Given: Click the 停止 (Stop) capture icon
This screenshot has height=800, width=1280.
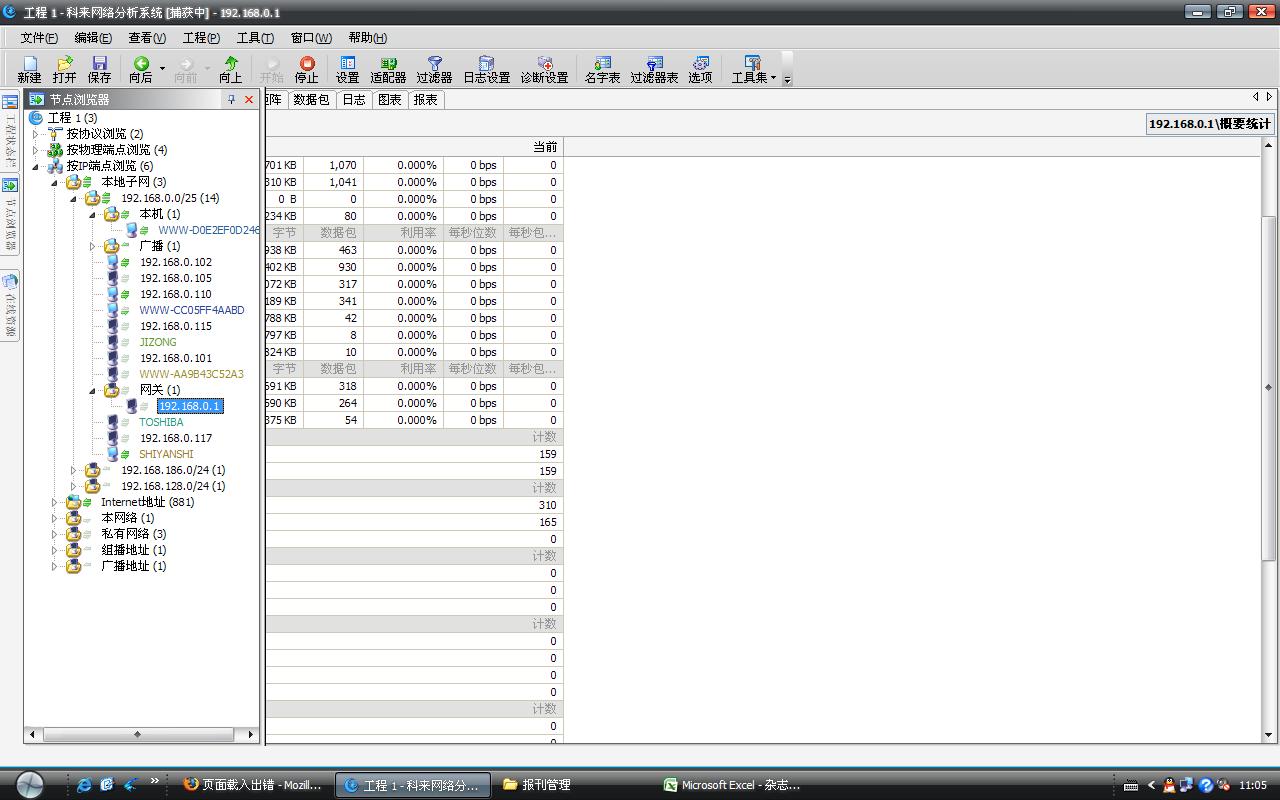Looking at the screenshot, I should [306, 69].
